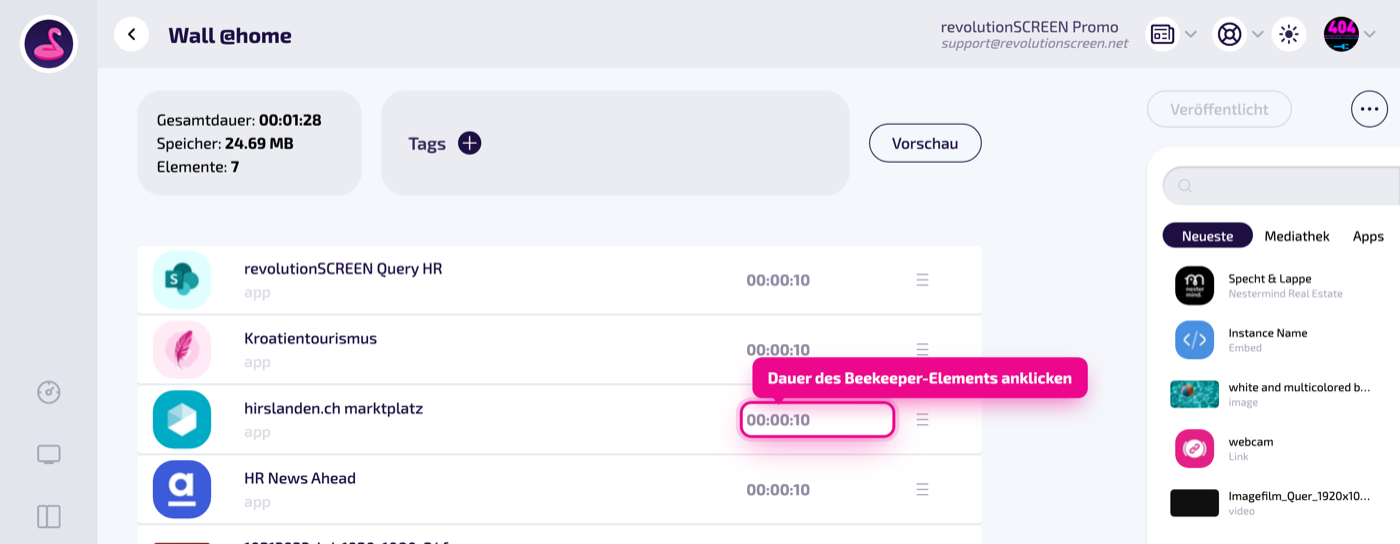Open the layout columns icon in sidebar
The height and width of the screenshot is (544, 1400).
[x=49, y=516]
